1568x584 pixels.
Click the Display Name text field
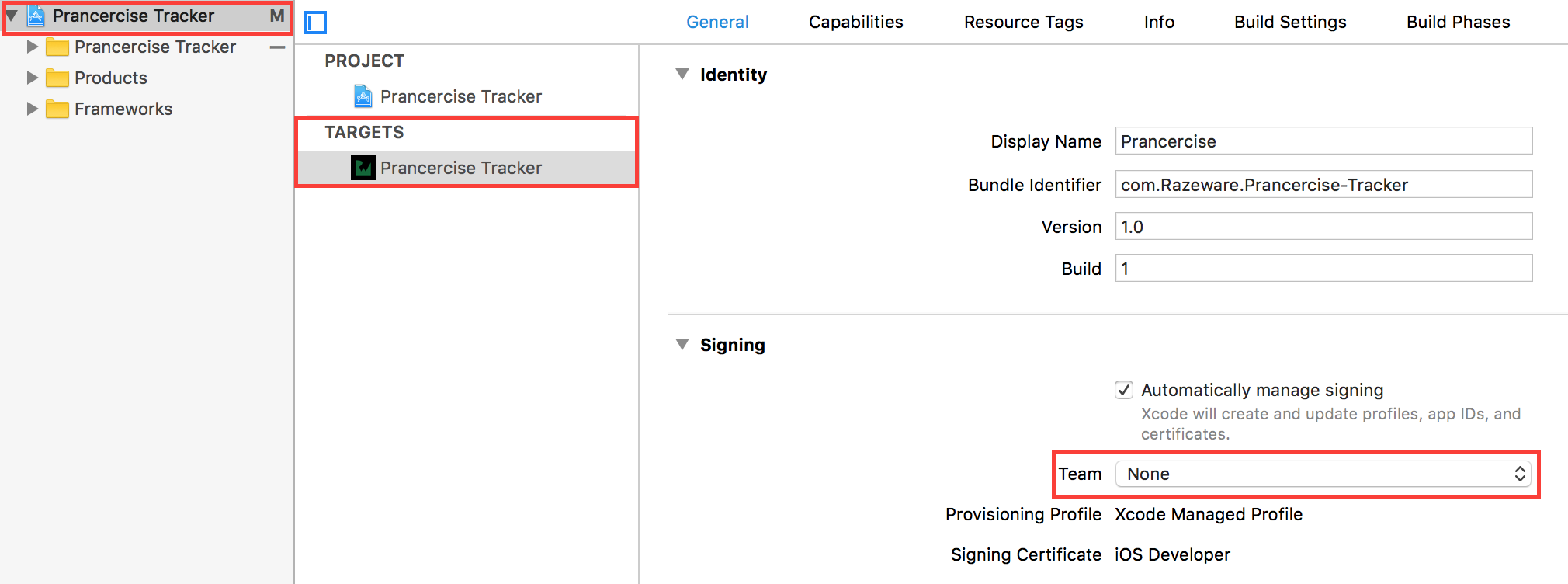coord(1323,141)
